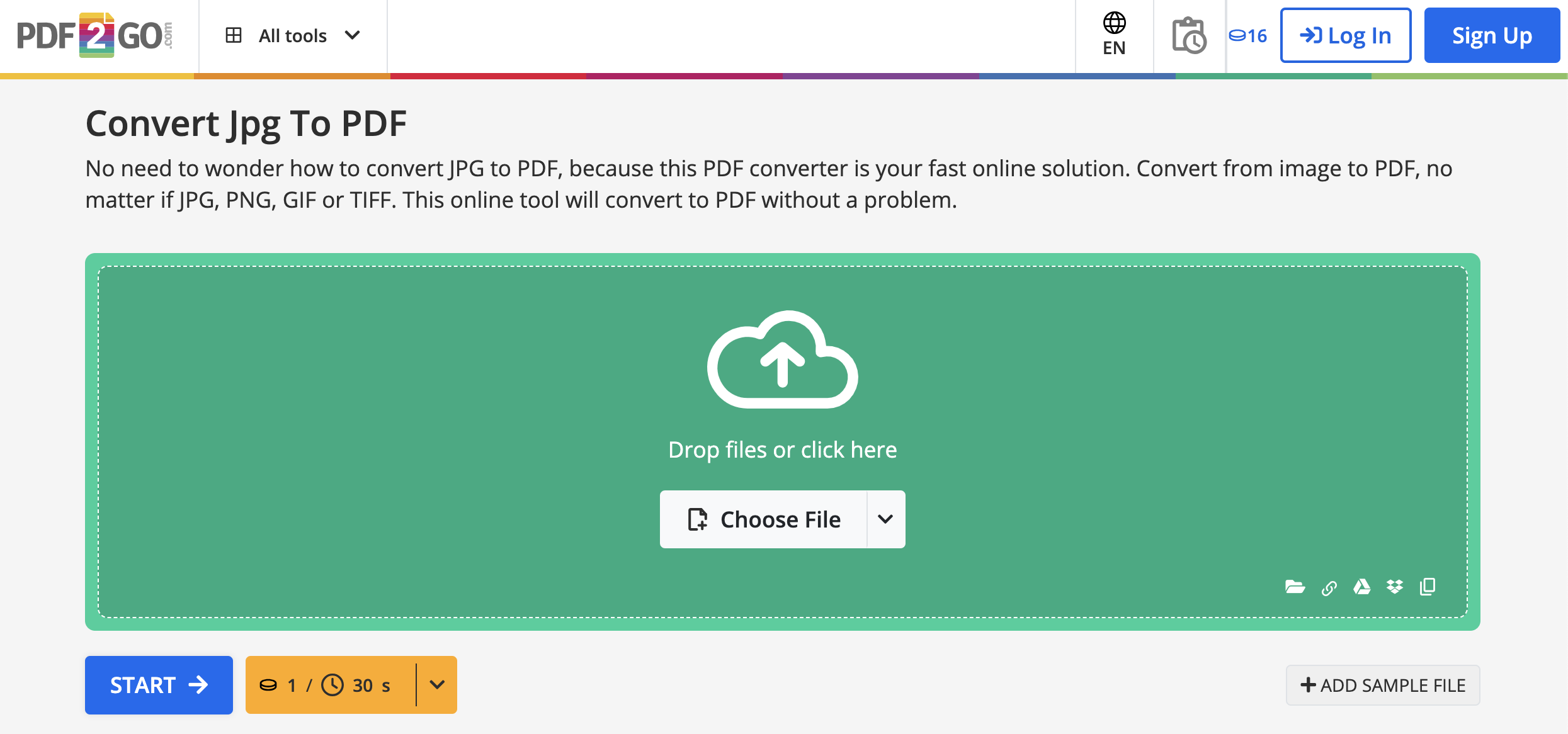Select the Google Drive upload icon

[1361, 587]
